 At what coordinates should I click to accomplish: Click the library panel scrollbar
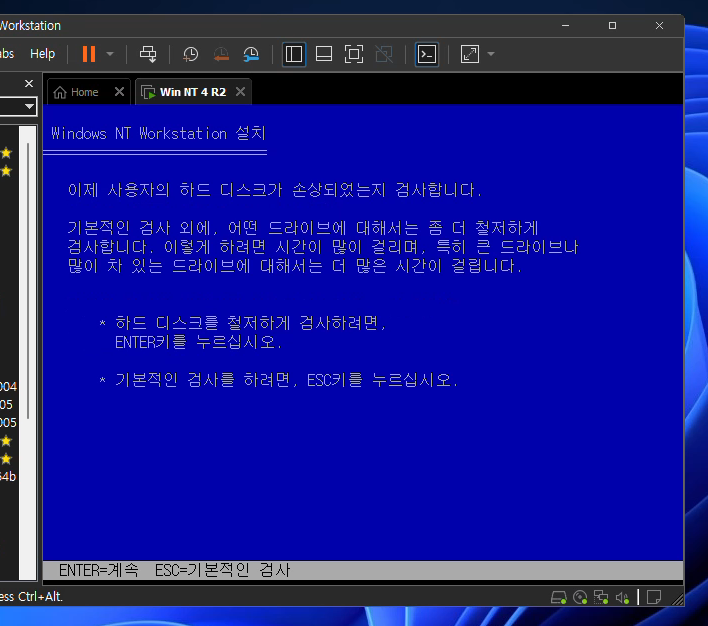[x=28, y=280]
